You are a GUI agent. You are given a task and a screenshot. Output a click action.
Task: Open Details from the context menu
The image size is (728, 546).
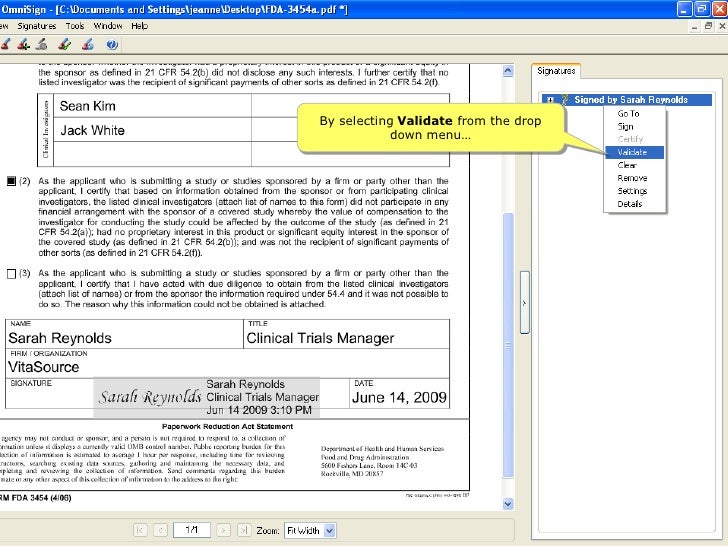(635, 204)
